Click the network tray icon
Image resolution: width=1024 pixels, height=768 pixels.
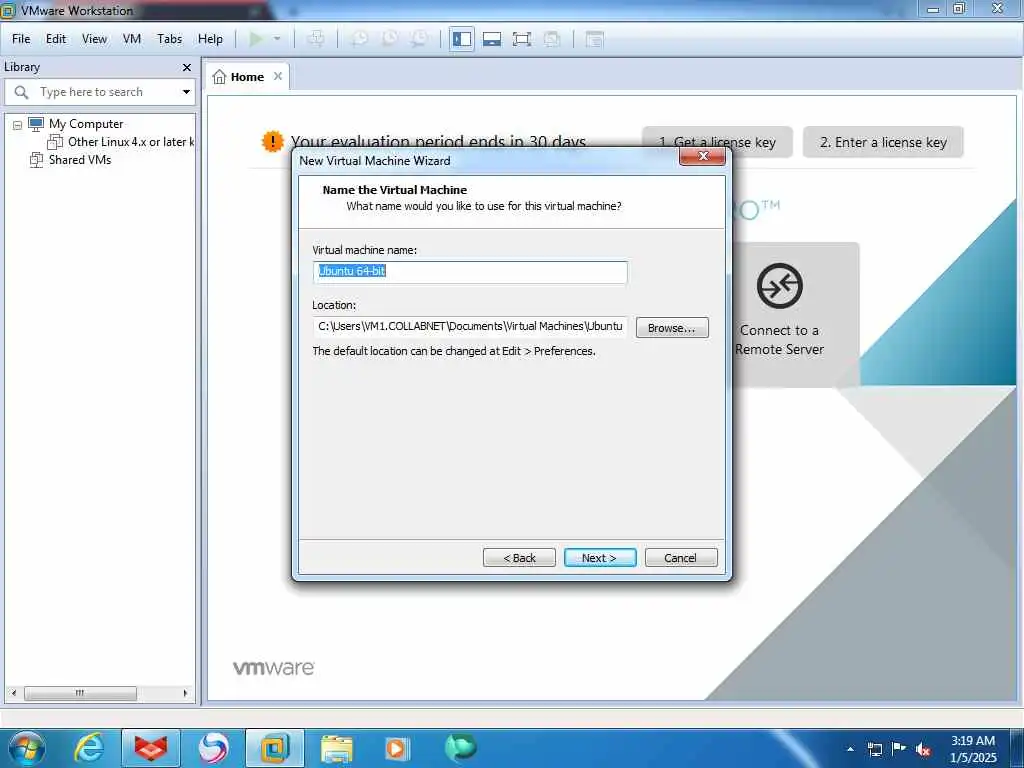point(874,749)
